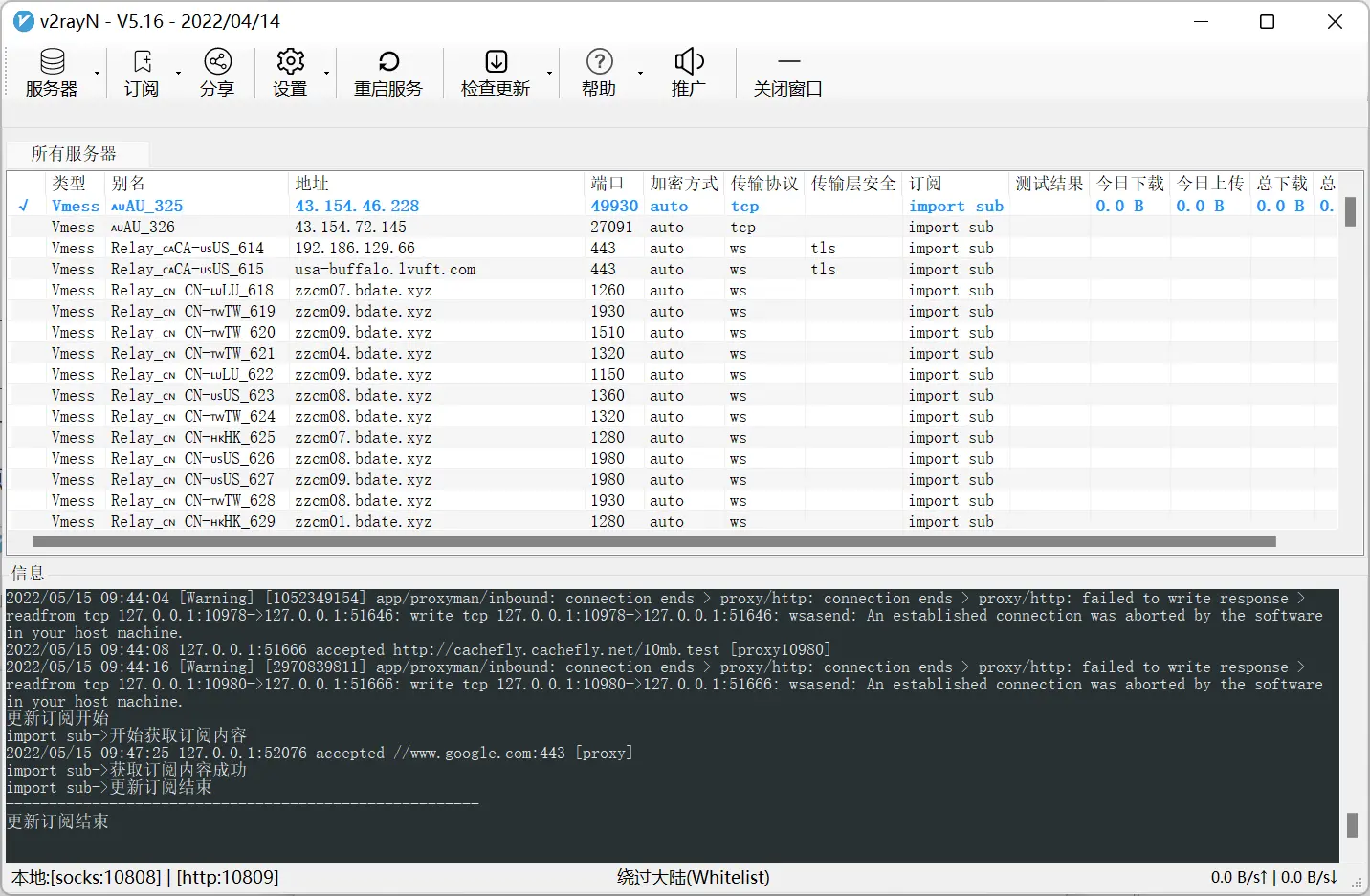Click port 27091 cell
Image resolution: width=1370 pixels, height=896 pixels.
611,227
